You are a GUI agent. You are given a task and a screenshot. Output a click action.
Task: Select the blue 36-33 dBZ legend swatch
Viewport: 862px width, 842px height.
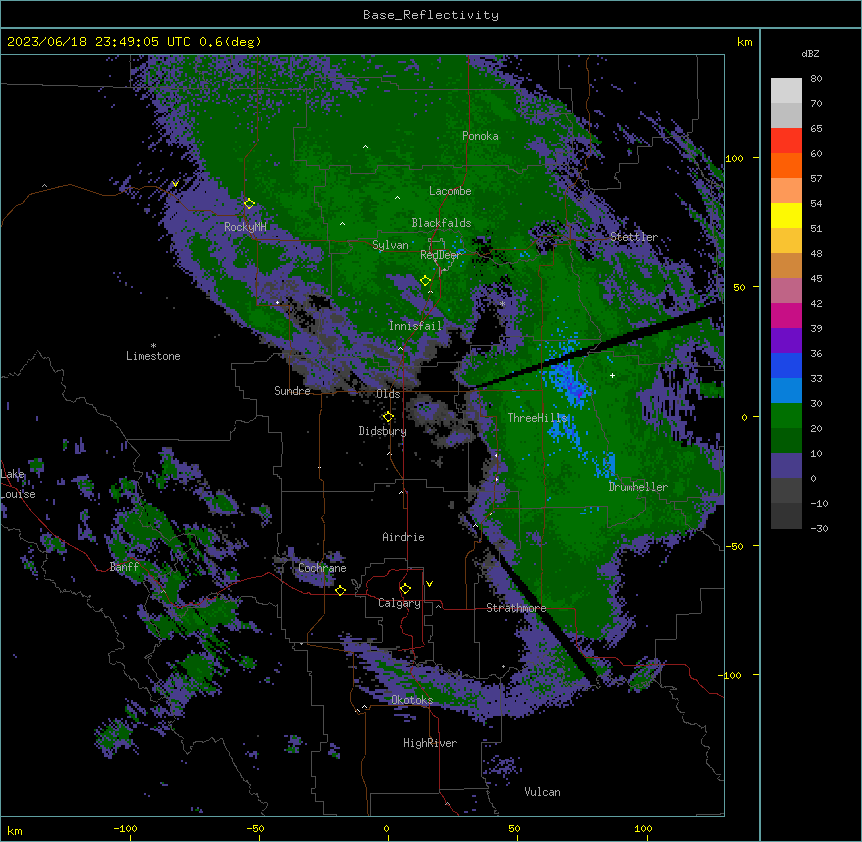[786, 365]
